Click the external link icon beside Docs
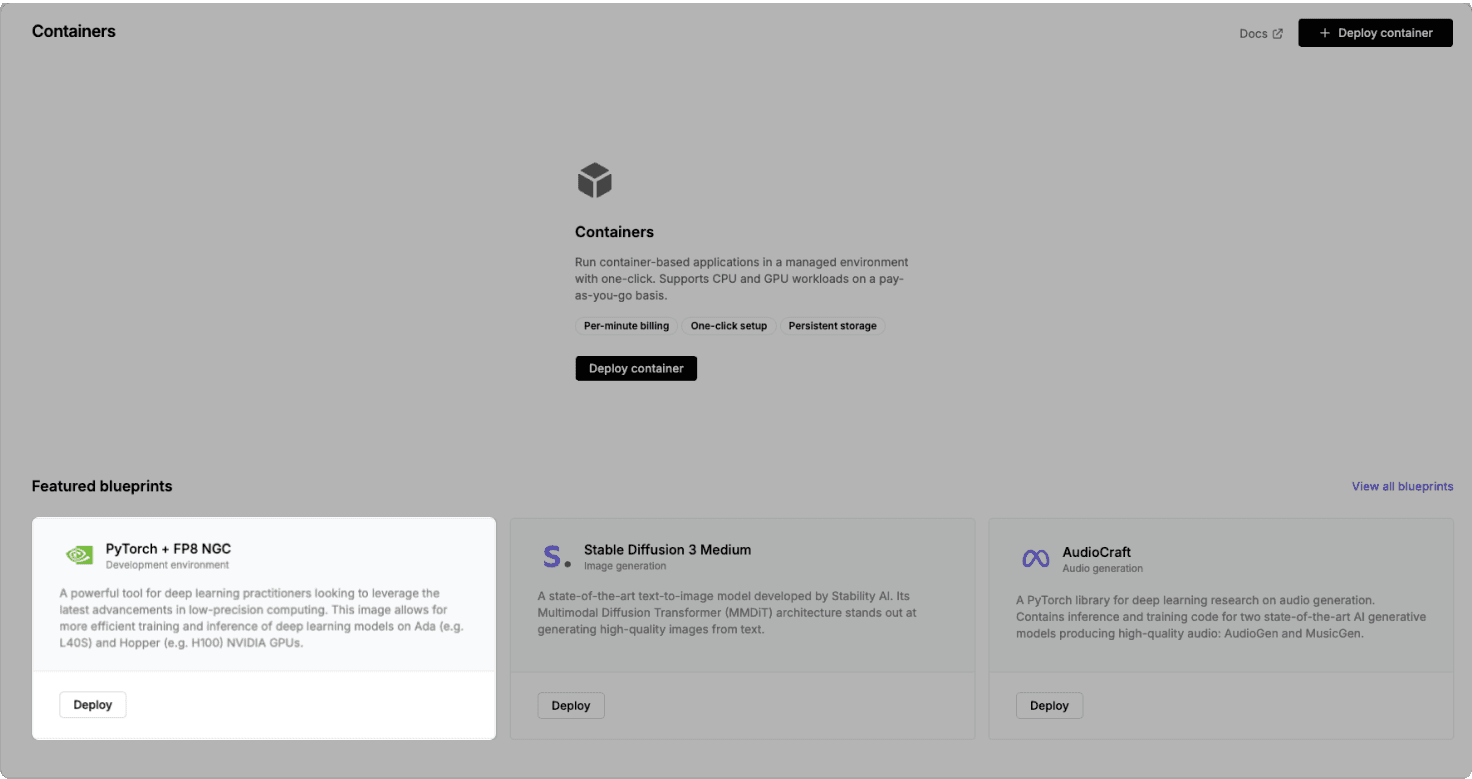1472x779 pixels. pyautogui.click(x=1277, y=33)
